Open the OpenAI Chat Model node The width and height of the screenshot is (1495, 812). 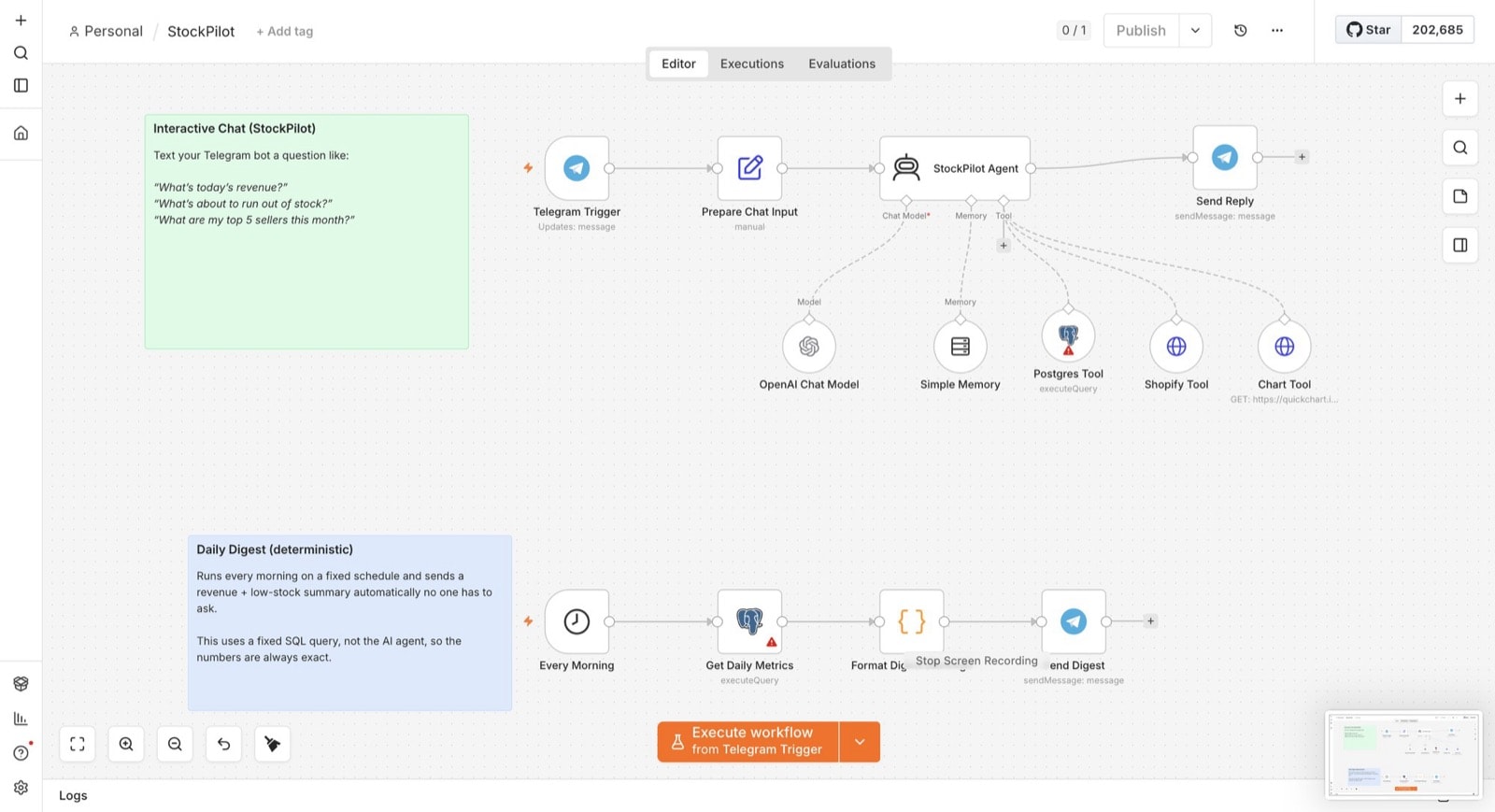pos(809,347)
